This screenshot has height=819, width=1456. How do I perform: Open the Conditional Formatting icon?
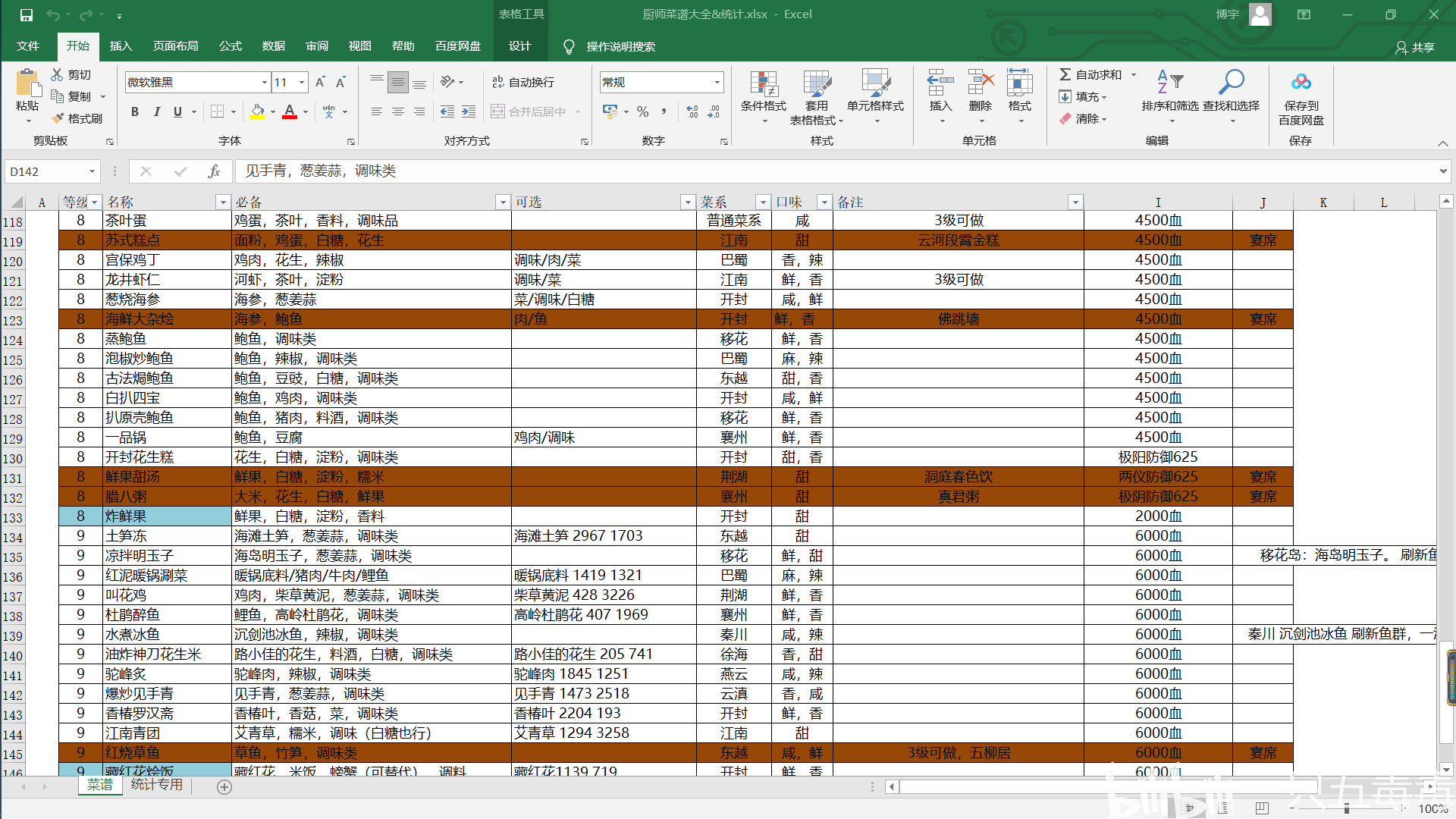pos(764,84)
